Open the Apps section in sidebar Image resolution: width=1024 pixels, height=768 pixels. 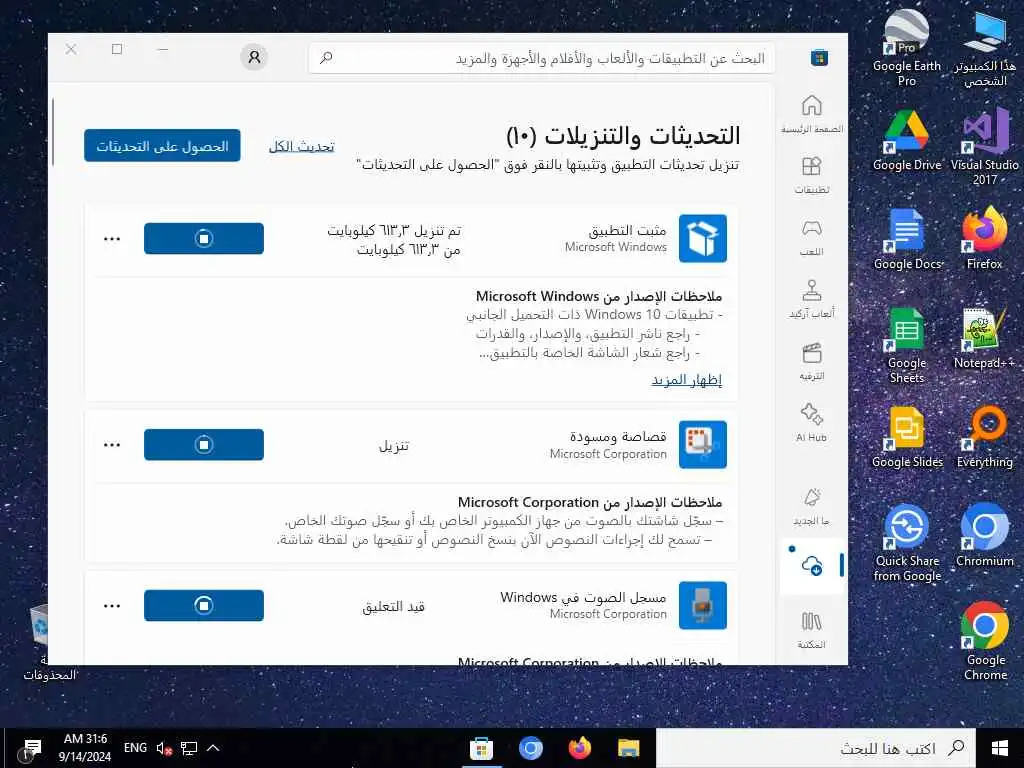812,175
